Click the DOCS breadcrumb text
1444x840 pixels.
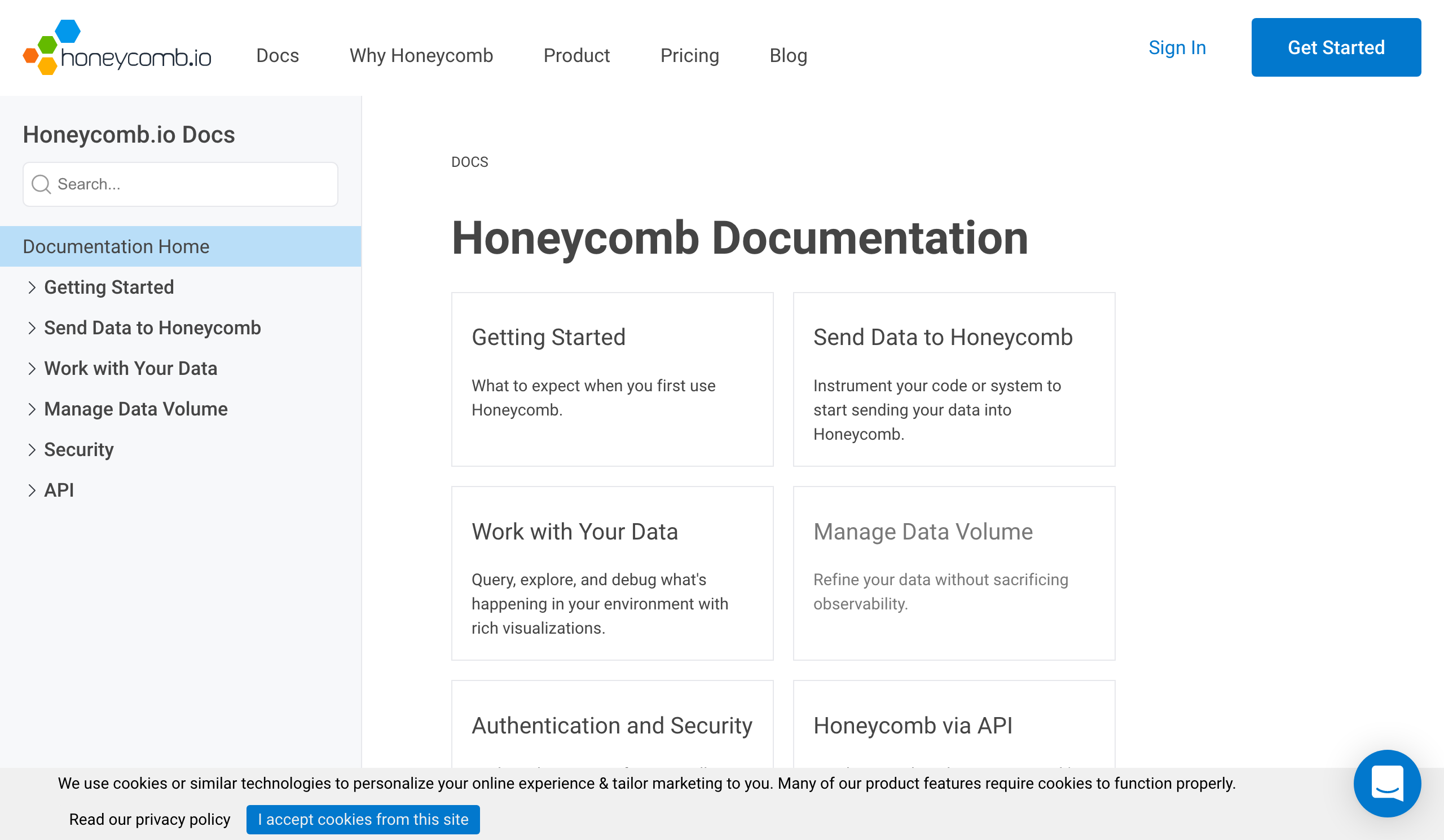pyautogui.click(x=469, y=162)
